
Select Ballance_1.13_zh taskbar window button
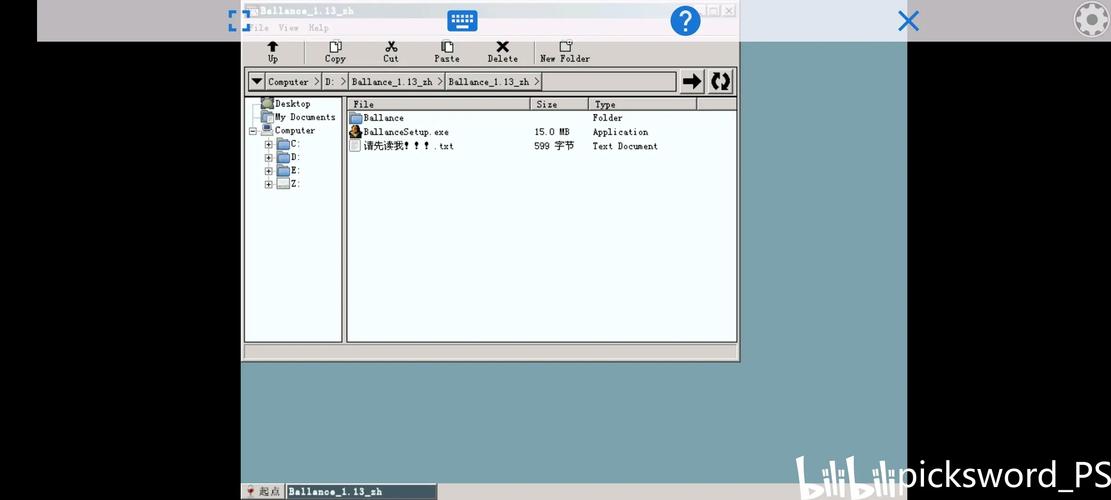tap(361, 492)
